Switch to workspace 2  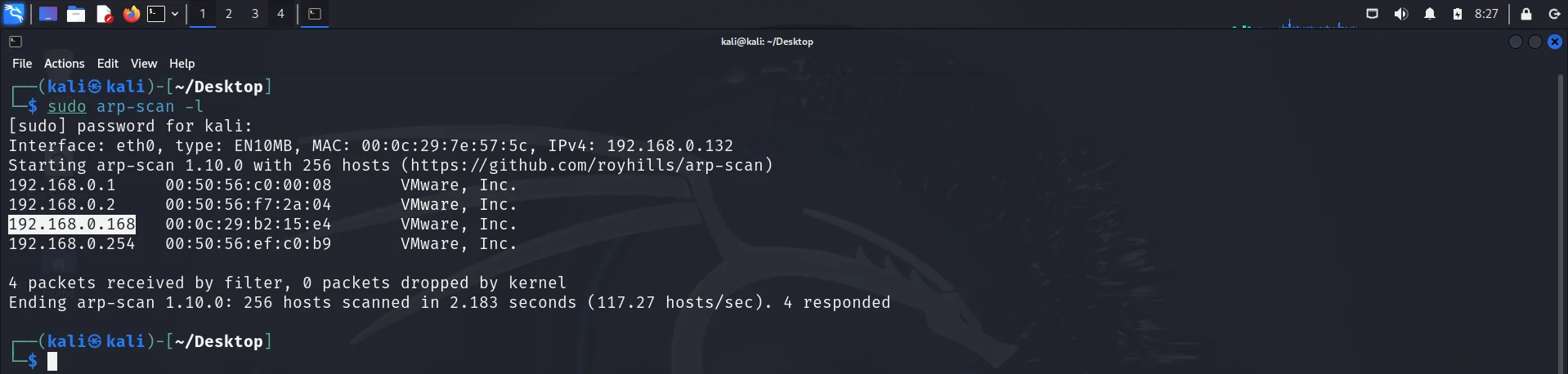click(x=229, y=14)
